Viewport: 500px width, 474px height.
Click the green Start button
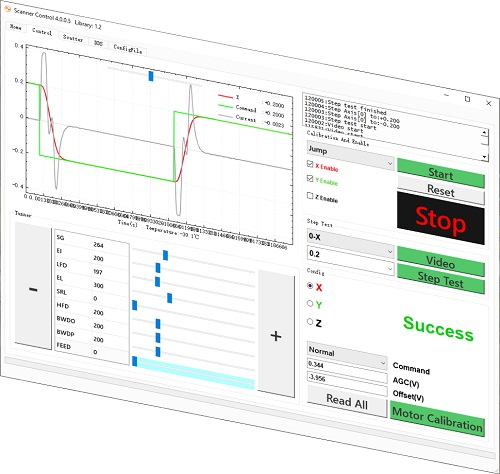pyautogui.click(x=441, y=173)
